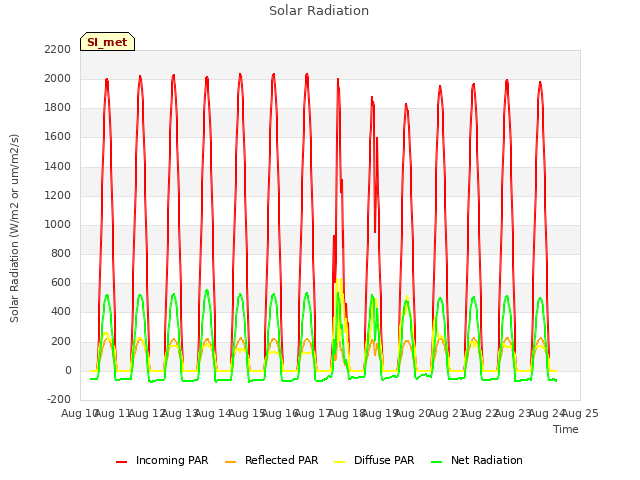640x480 pixels.
Task: Click the green Net Radiation legend swatch
Action: click(x=437, y=462)
